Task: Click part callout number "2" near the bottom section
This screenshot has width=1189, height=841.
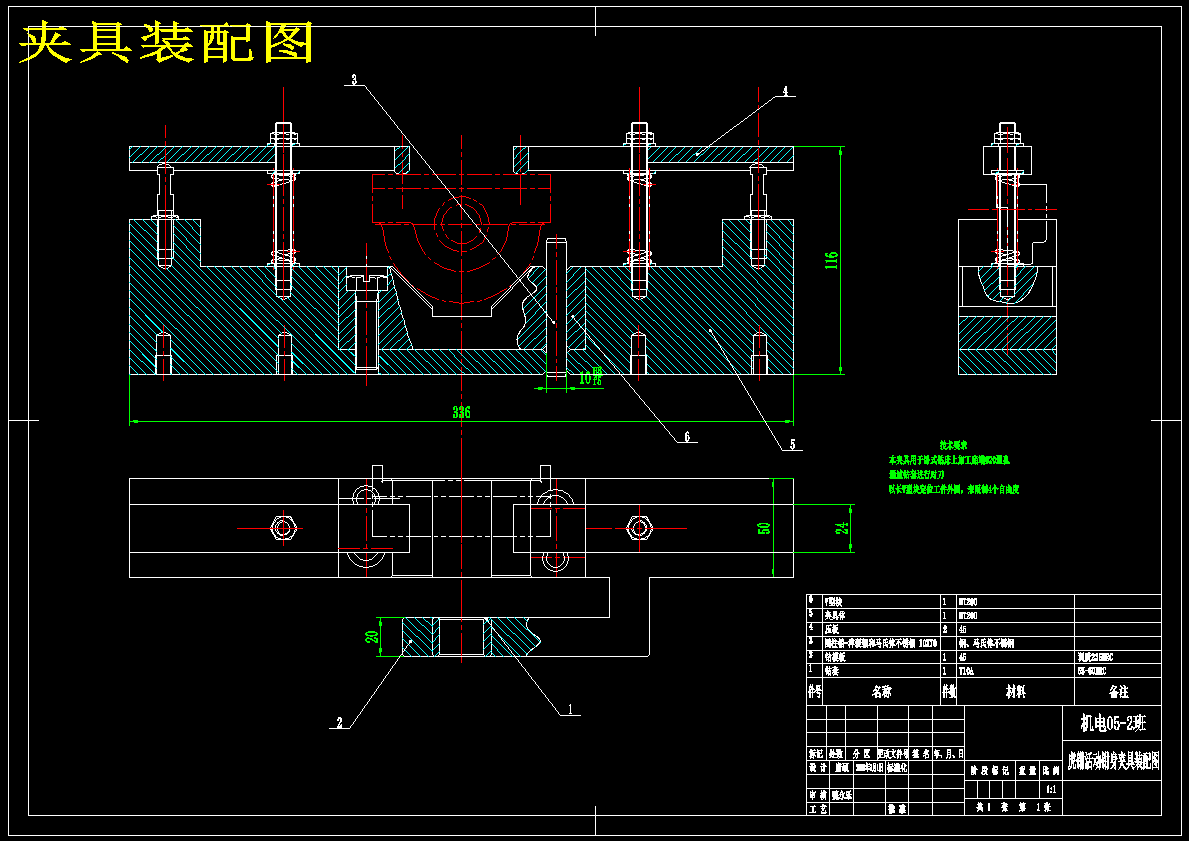Action: coord(340,723)
